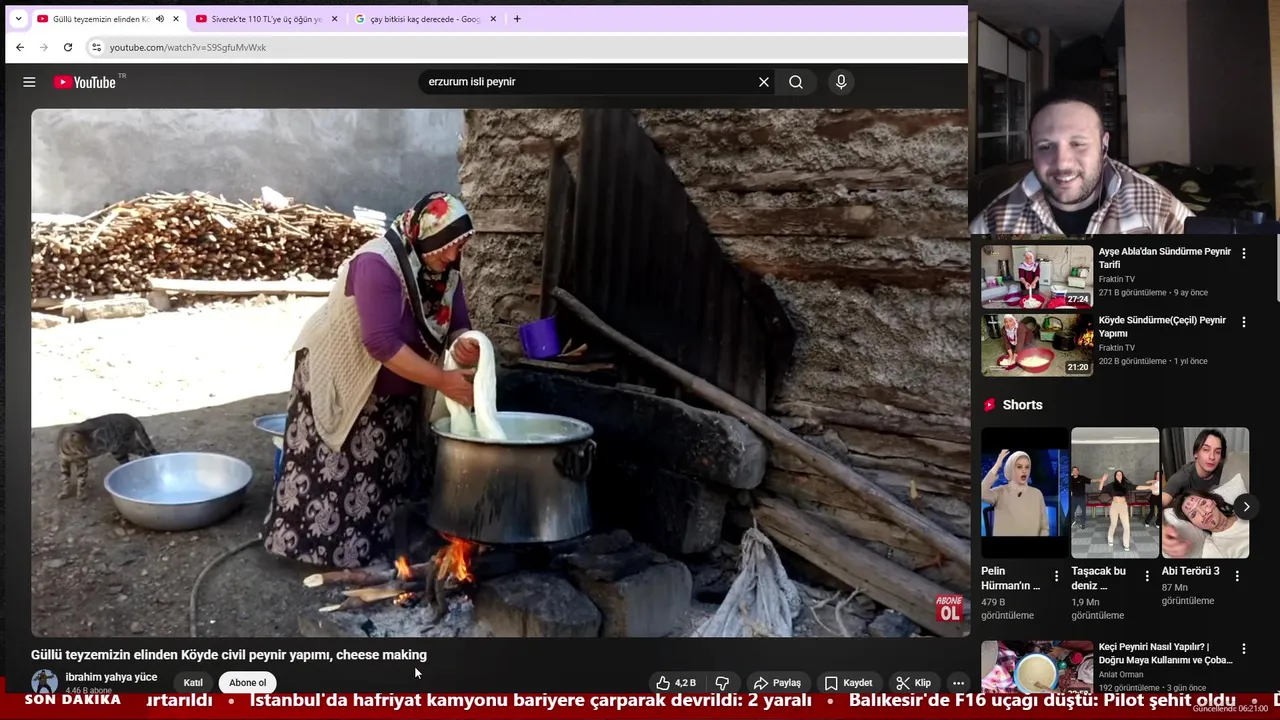Save the video with Kaydet

(848, 683)
